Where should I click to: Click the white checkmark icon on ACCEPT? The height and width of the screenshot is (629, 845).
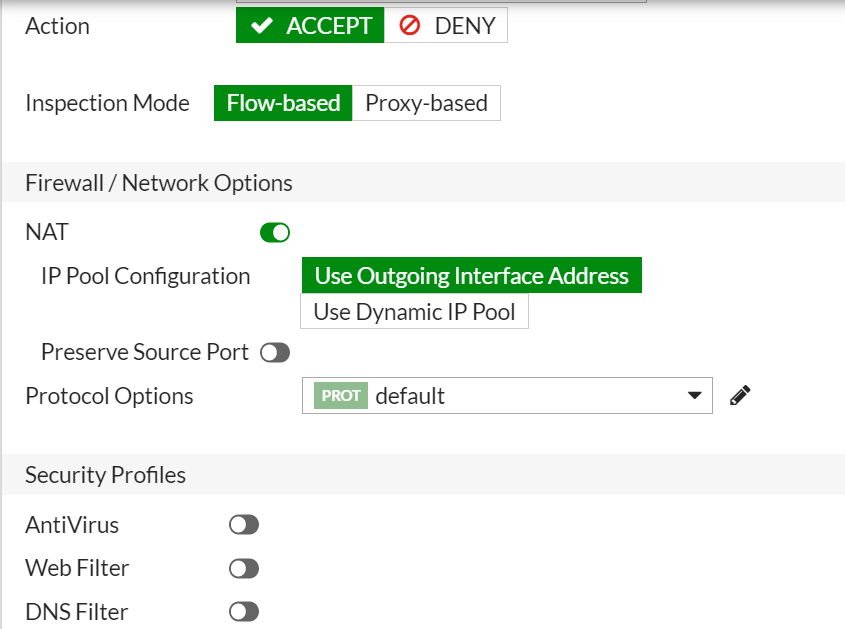pos(262,25)
